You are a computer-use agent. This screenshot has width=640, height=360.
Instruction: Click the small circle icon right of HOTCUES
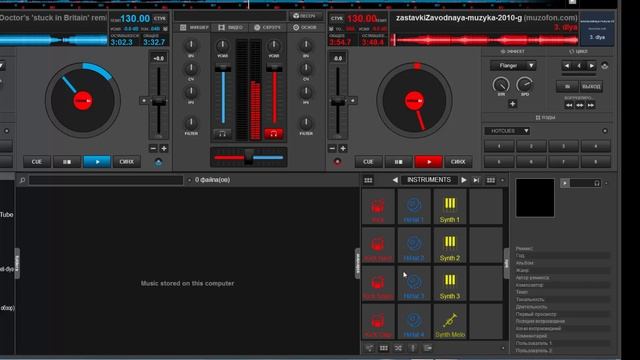coord(605,131)
